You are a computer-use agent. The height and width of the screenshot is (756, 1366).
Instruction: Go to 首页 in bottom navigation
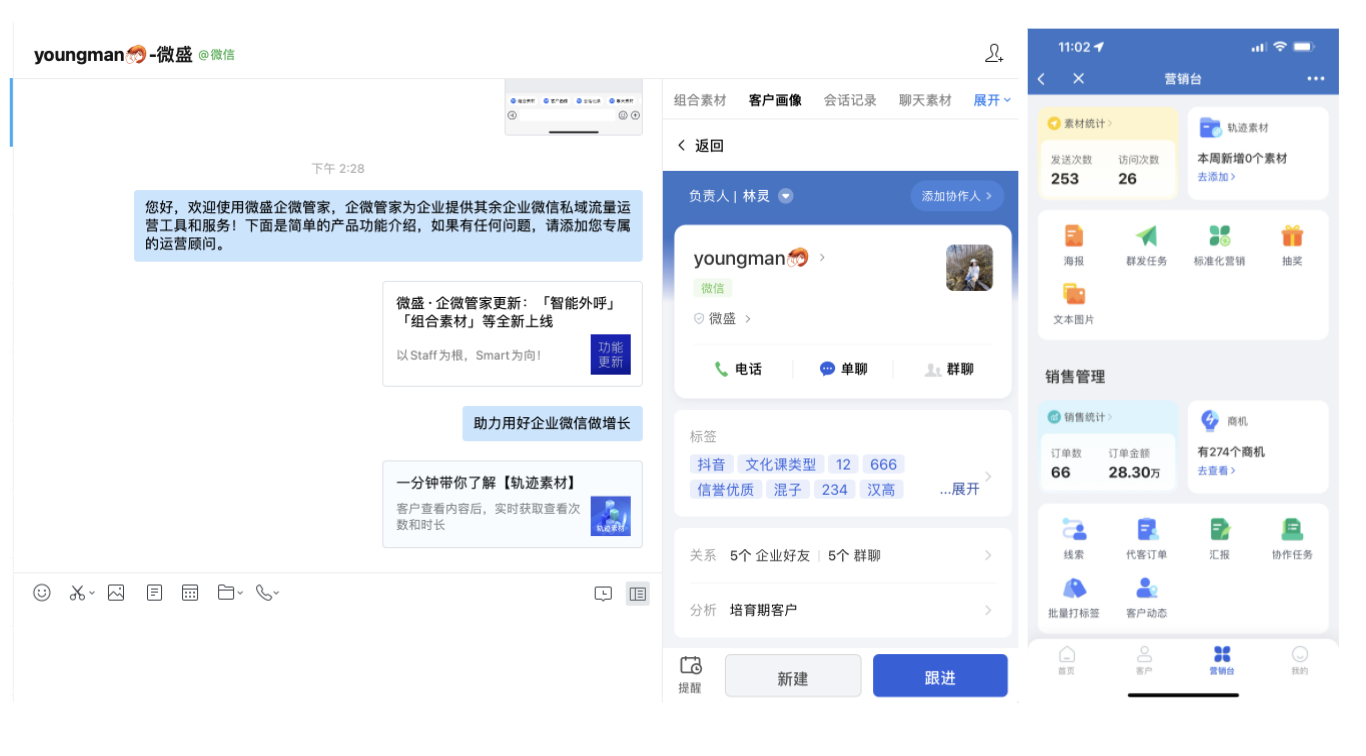click(x=1067, y=660)
